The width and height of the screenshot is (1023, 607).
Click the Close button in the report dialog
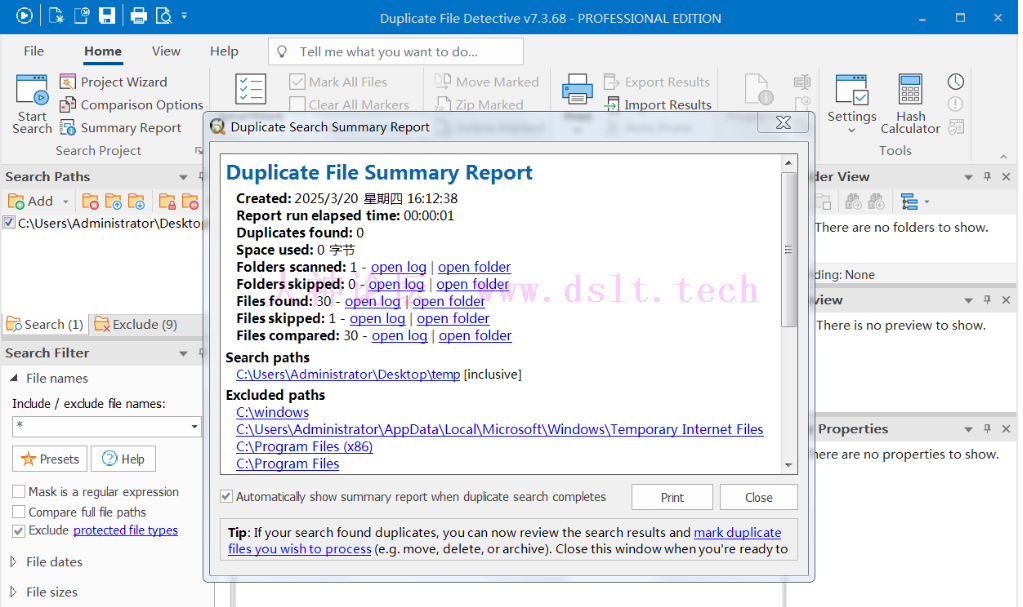(759, 497)
